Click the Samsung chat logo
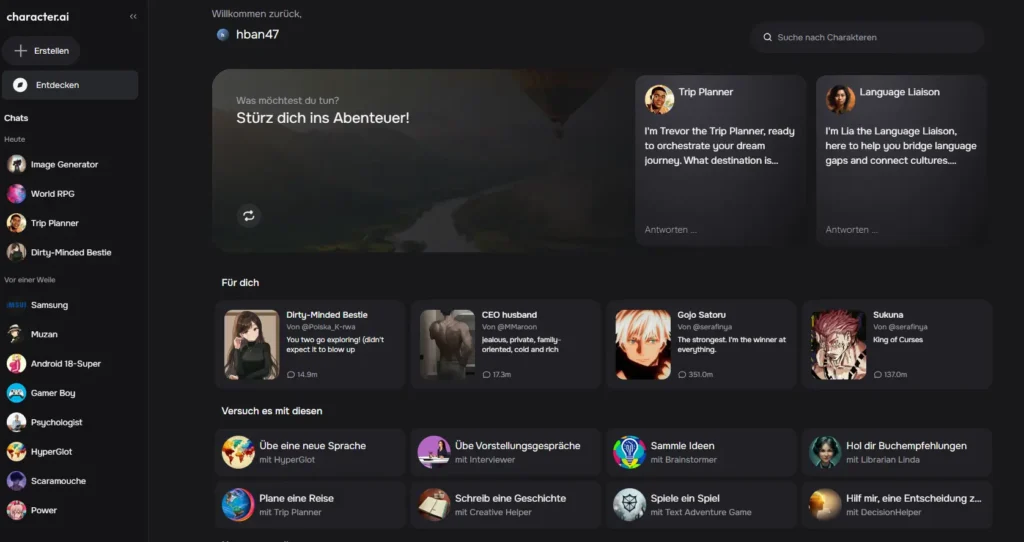The image size is (1024, 542). click(16, 305)
